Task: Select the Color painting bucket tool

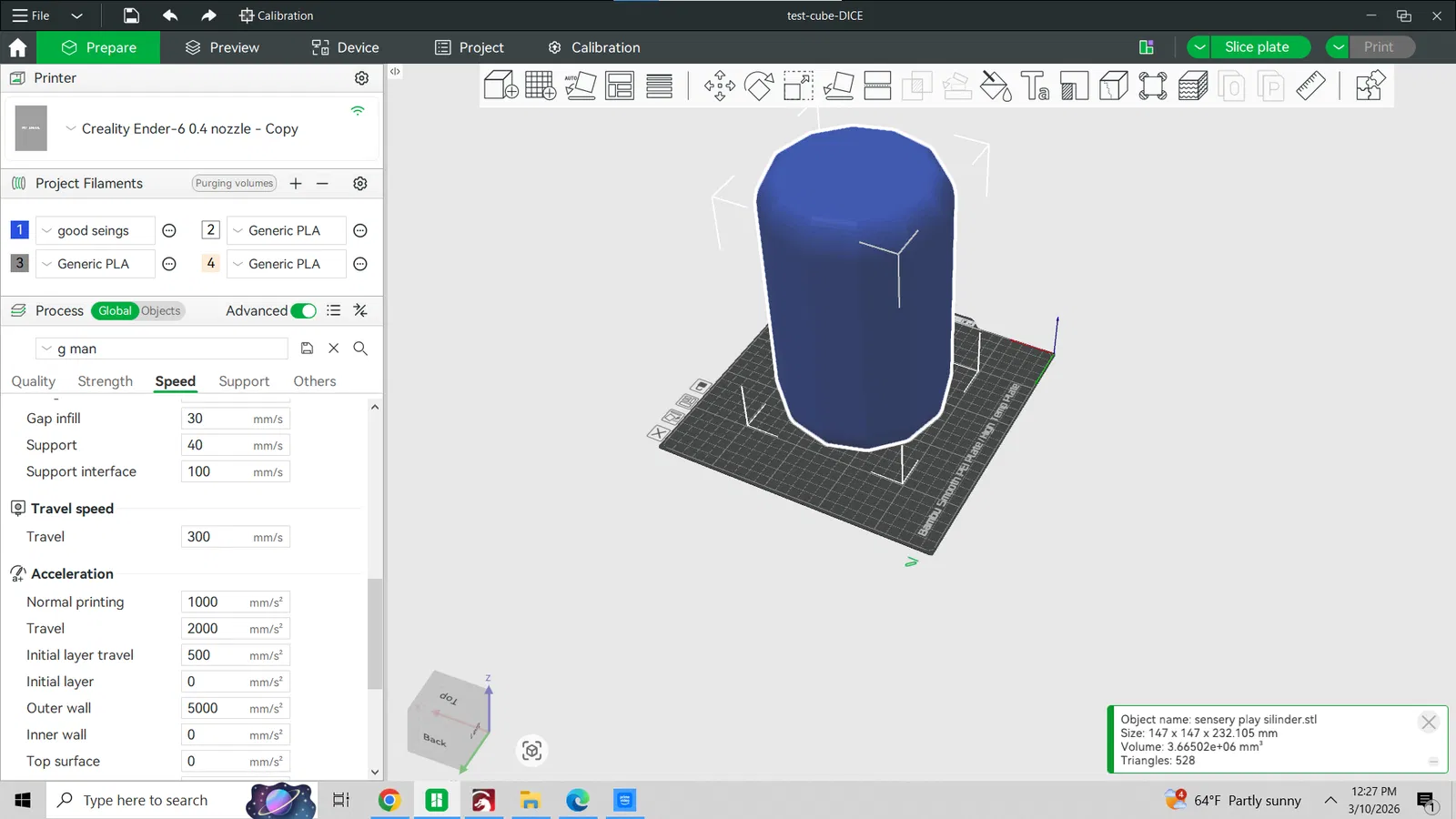Action: [995, 86]
